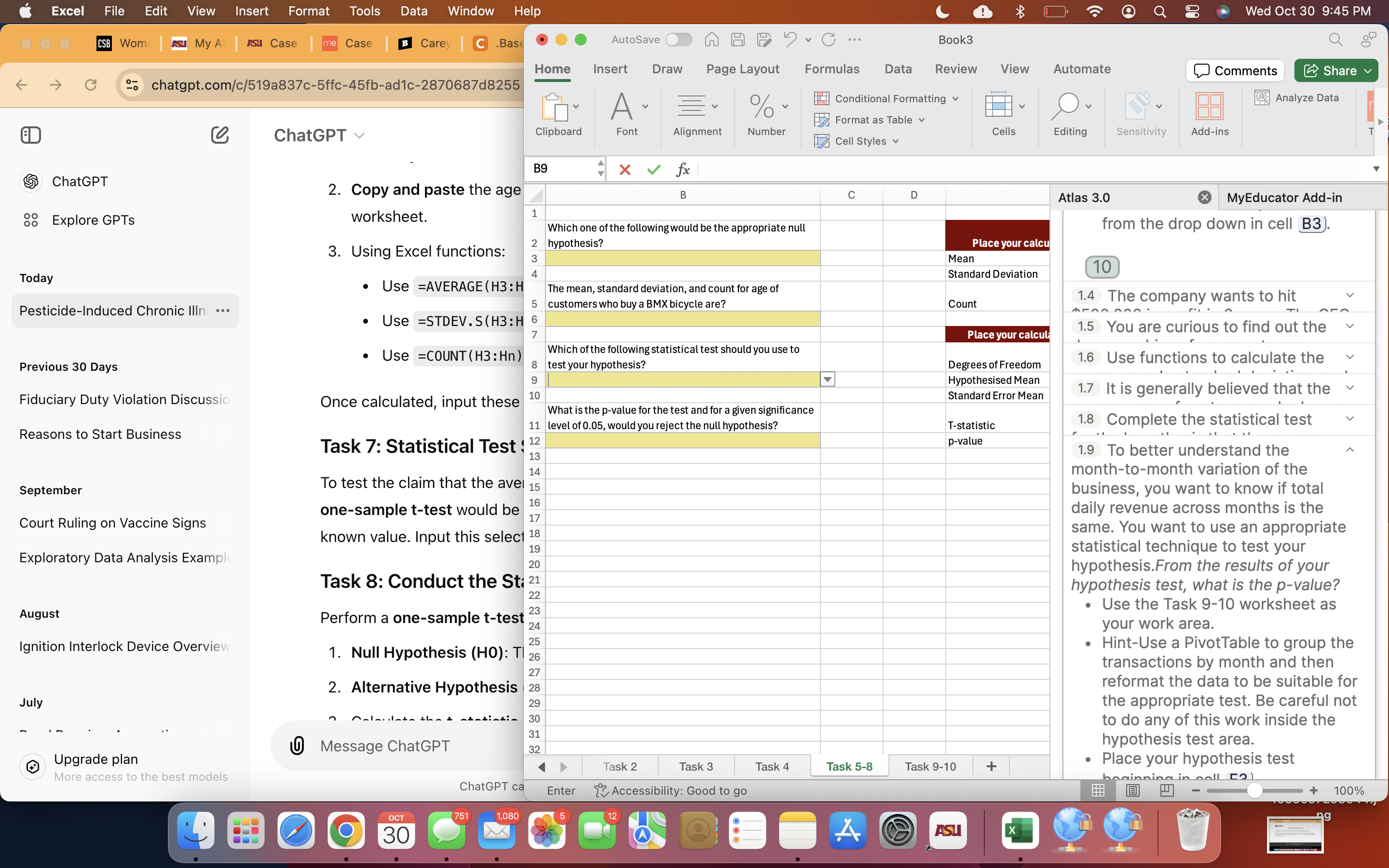The image size is (1389, 868).
Task: Collapse the ChatGPT sidebar toggle
Action: pos(31,136)
